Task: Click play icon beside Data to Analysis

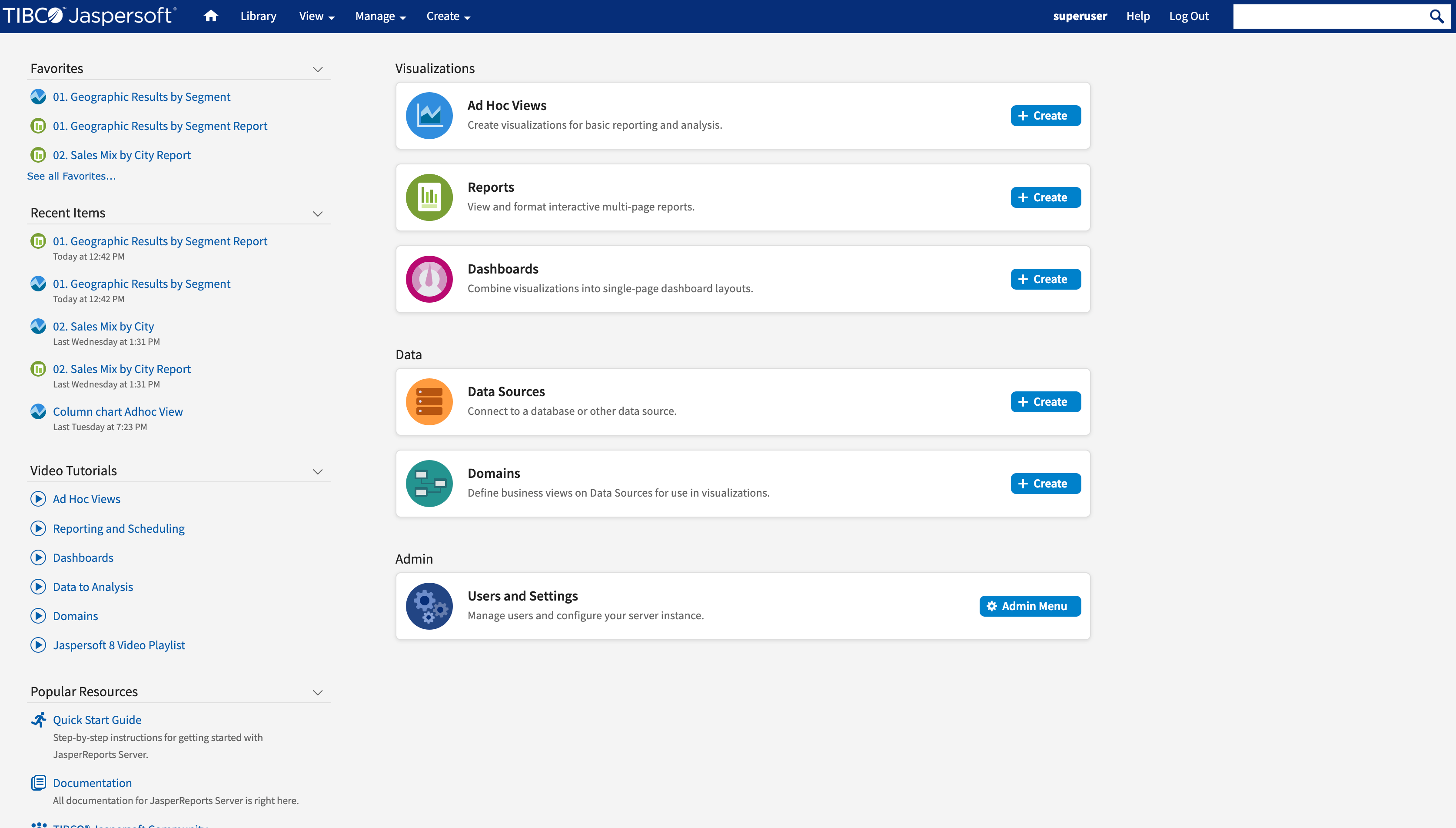Action: [38, 586]
